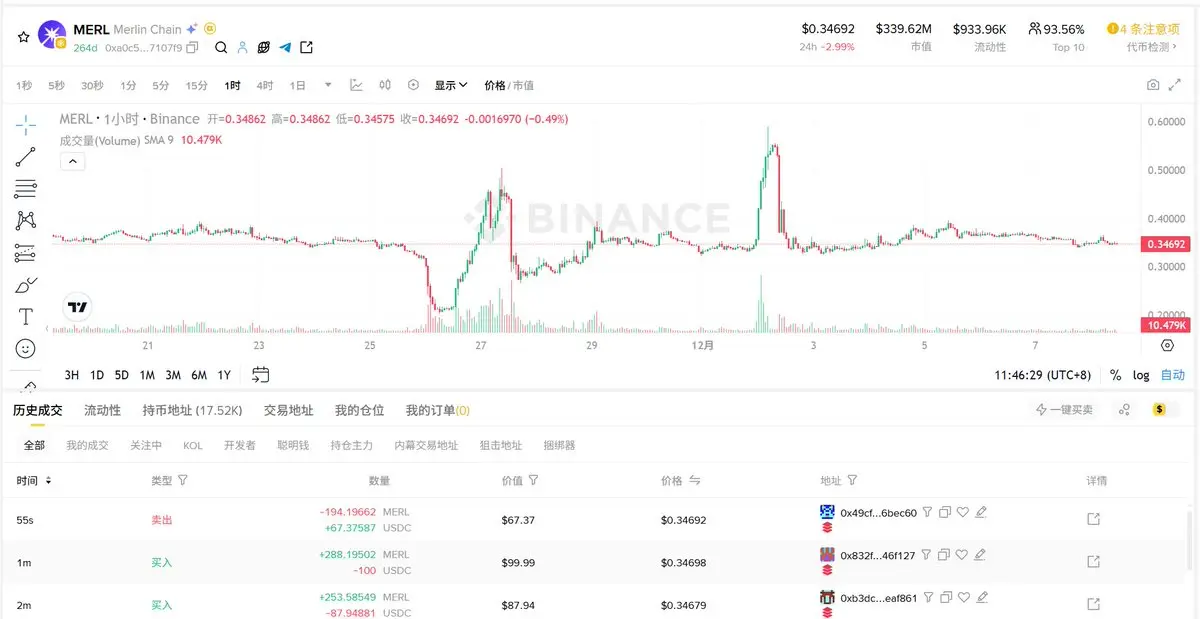The image size is (1200, 619).
Task: Open the 类型 column filter
Action: pyautogui.click(x=182, y=481)
